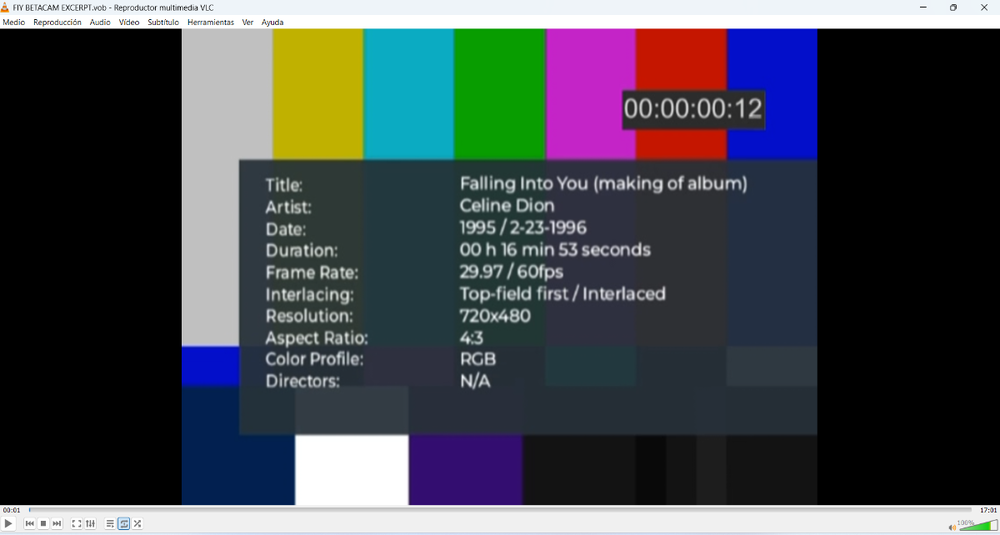This screenshot has height=535, width=1000.
Task: Click the VLC cone icon in title bar
Action: pyautogui.click(x=6, y=8)
